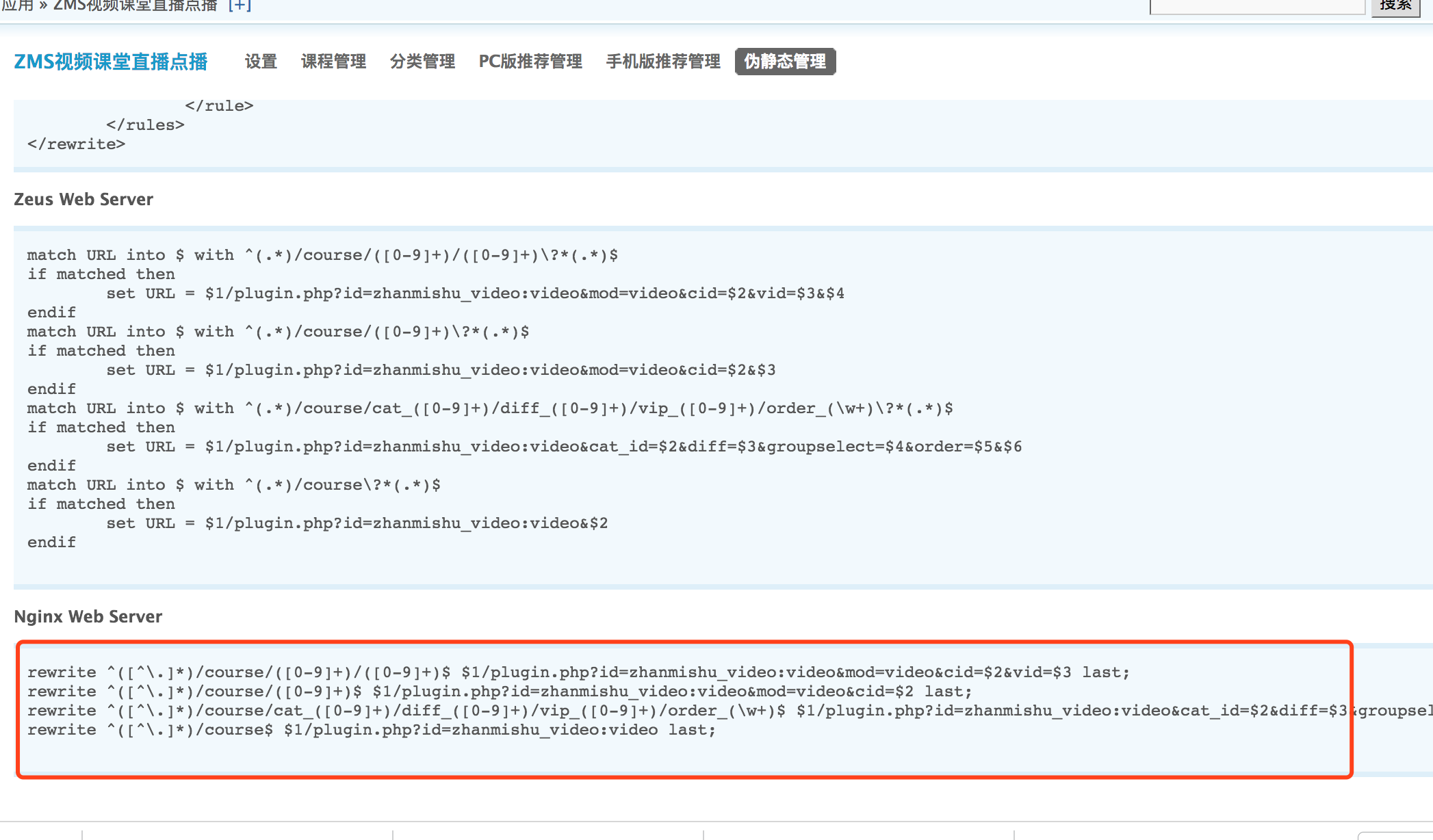
Task: Focus the search input field
Action: point(1257,5)
